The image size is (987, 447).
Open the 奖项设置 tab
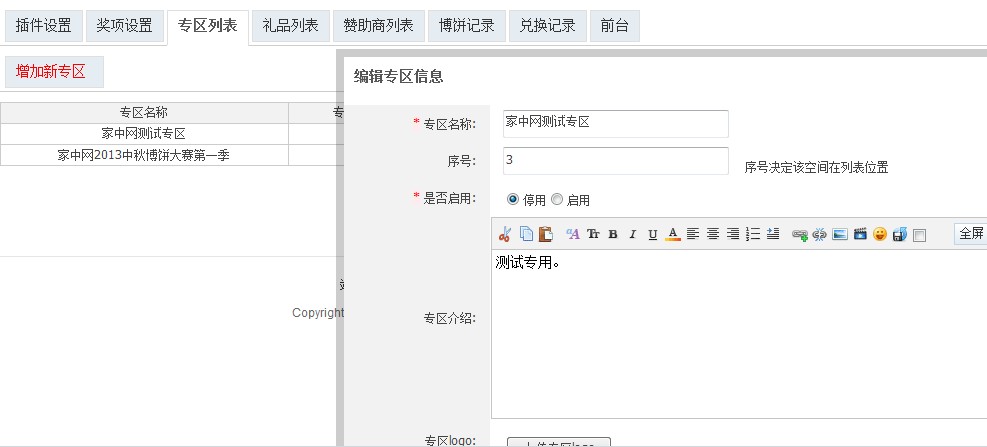pyautogui.click(x=125, y=26)
